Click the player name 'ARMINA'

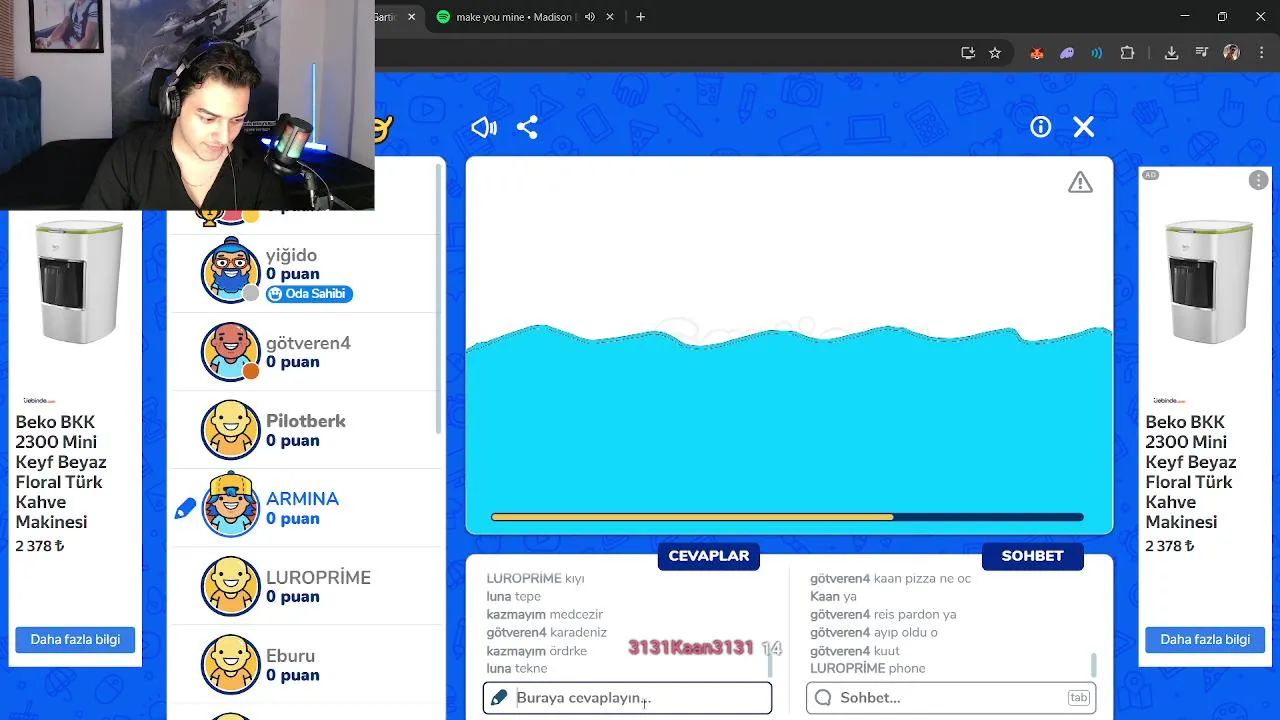[x=302, y=499]
